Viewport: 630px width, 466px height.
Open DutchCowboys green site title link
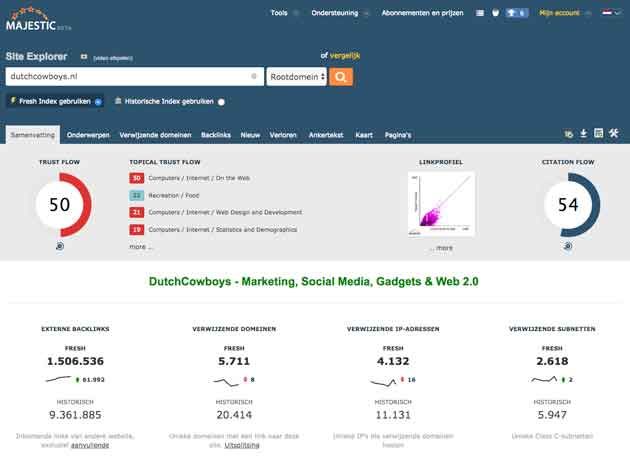313,281
